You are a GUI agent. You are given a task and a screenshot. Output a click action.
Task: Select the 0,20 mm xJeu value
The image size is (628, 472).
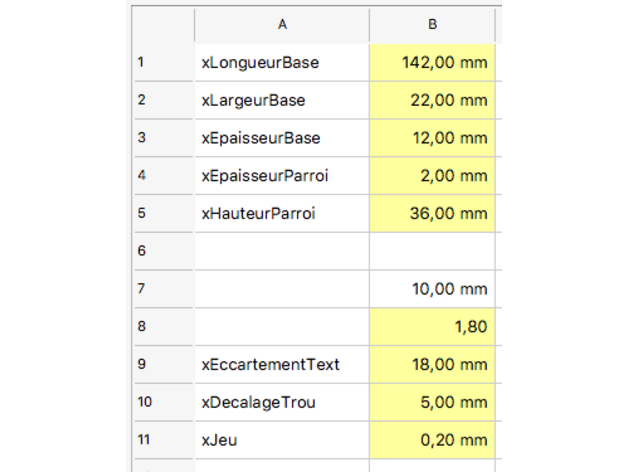432,440
